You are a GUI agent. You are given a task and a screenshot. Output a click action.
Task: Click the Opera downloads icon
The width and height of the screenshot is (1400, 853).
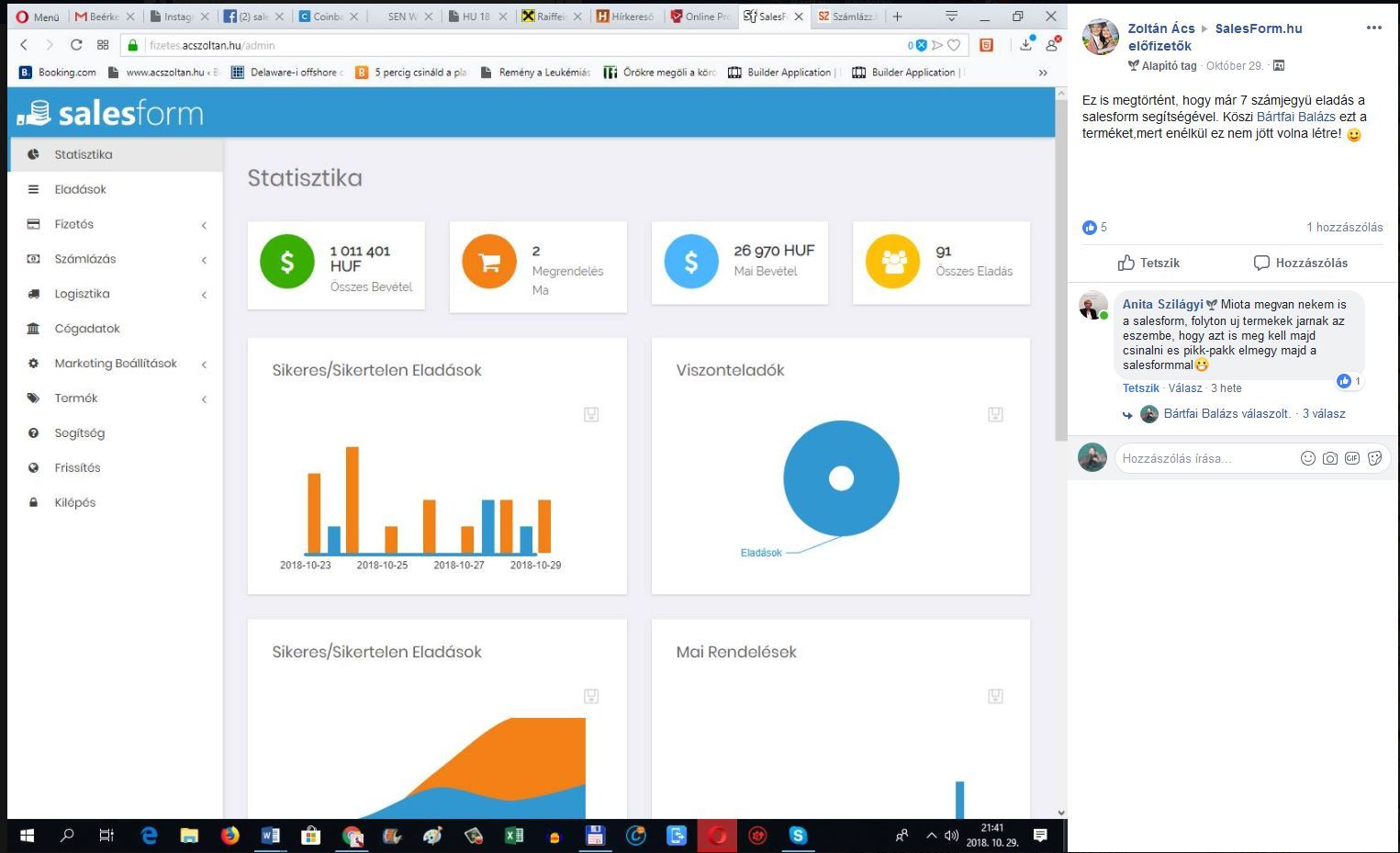1025,45
